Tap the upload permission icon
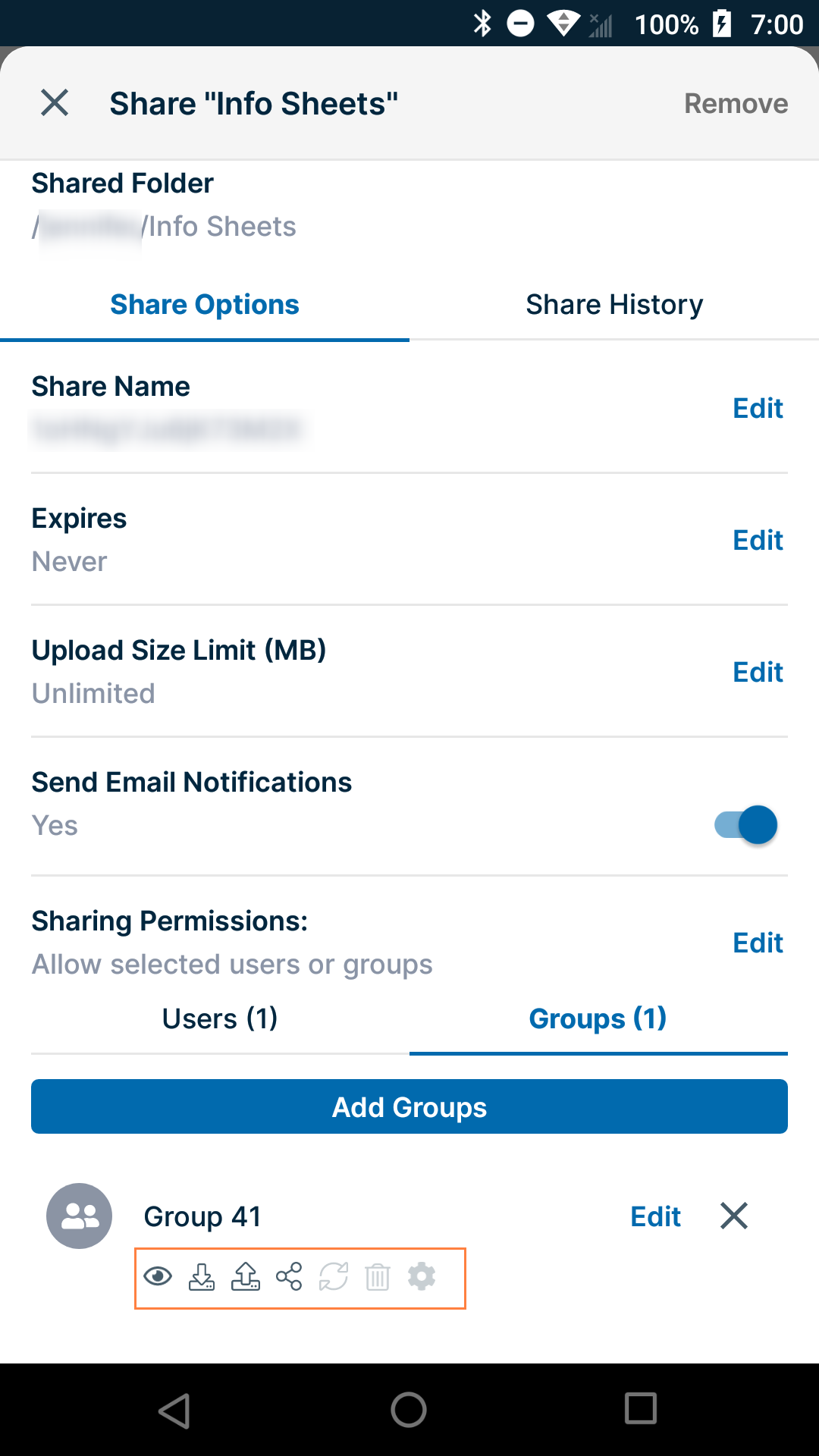The width and height of the screenshot is (819, 1456). coord(246,1277)
